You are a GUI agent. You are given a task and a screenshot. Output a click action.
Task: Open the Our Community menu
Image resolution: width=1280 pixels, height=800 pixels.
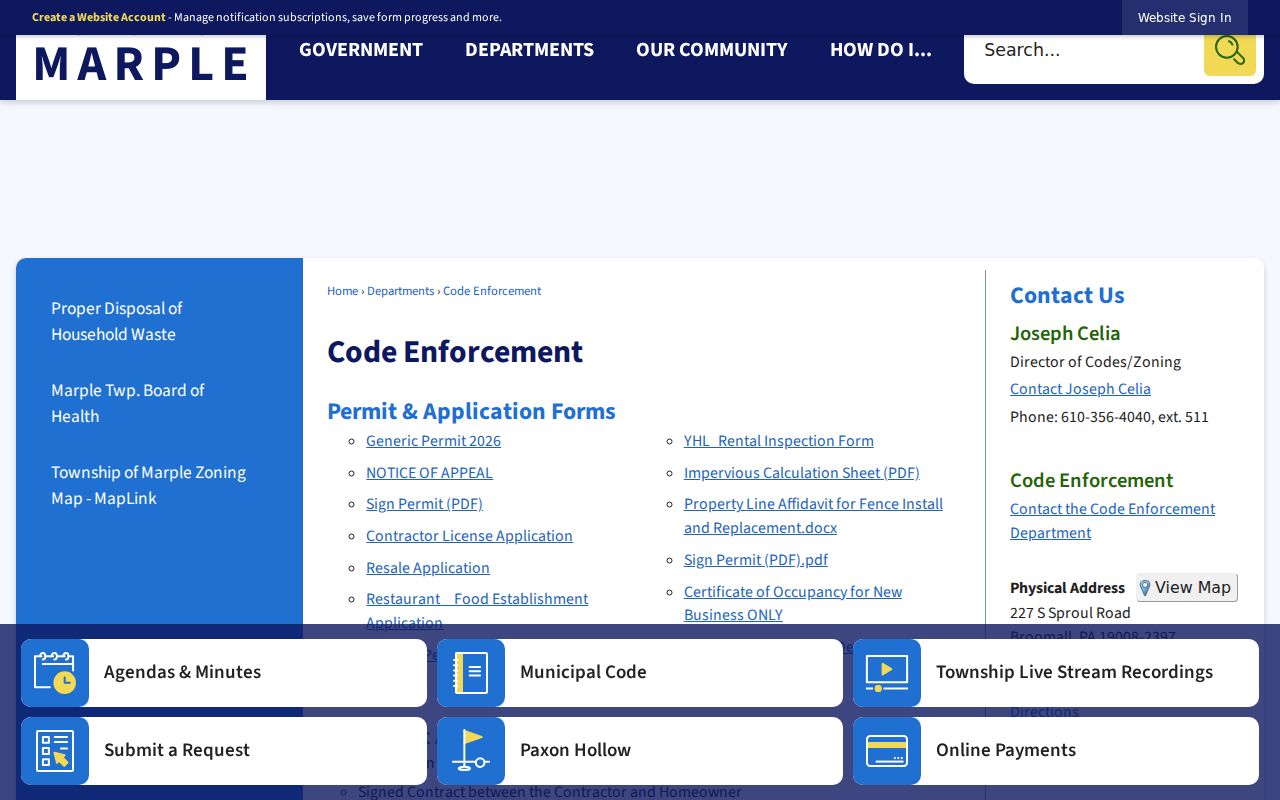[x=712, y=50]
